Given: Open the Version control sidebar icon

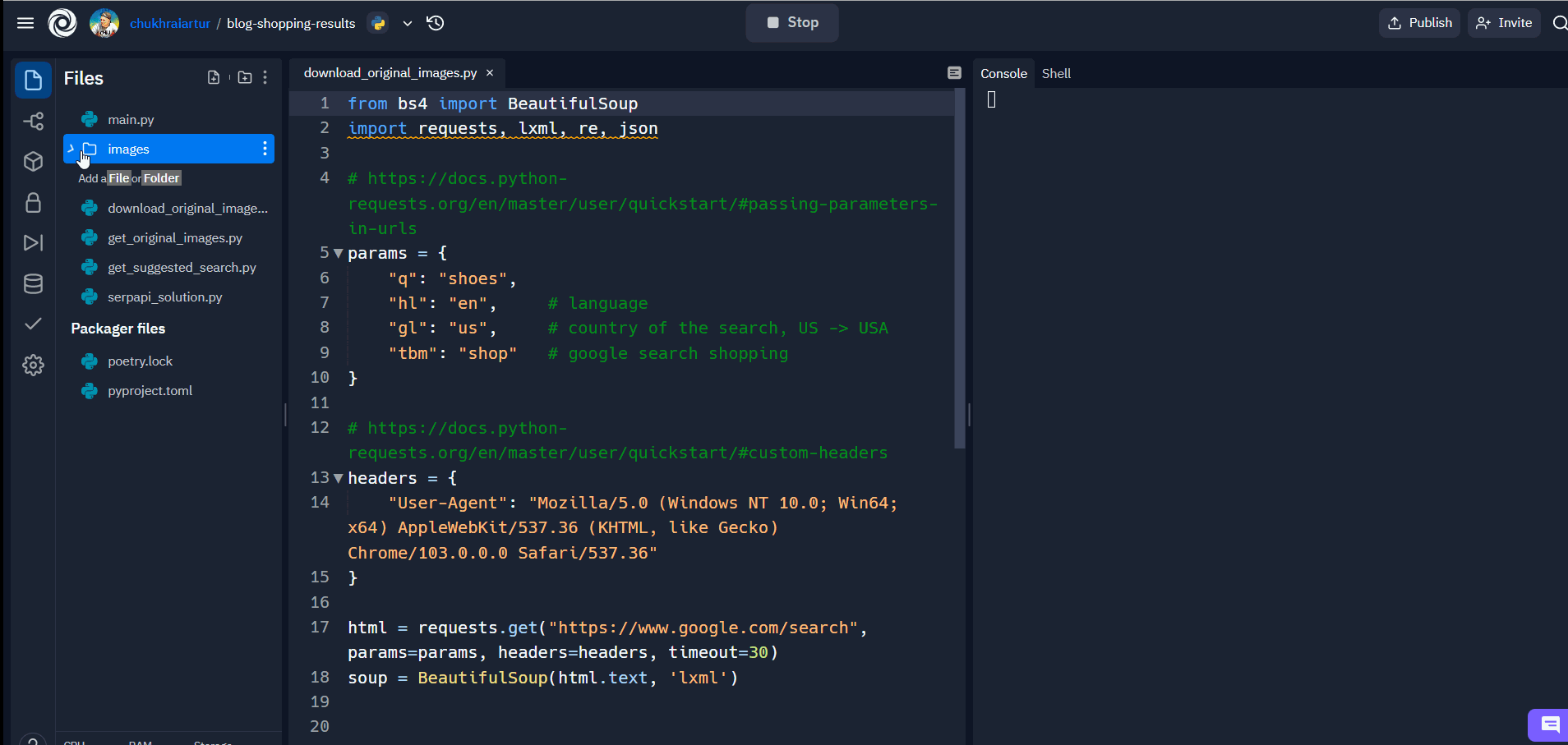Looking at the screenshot, I should click(x=33, y=122).
